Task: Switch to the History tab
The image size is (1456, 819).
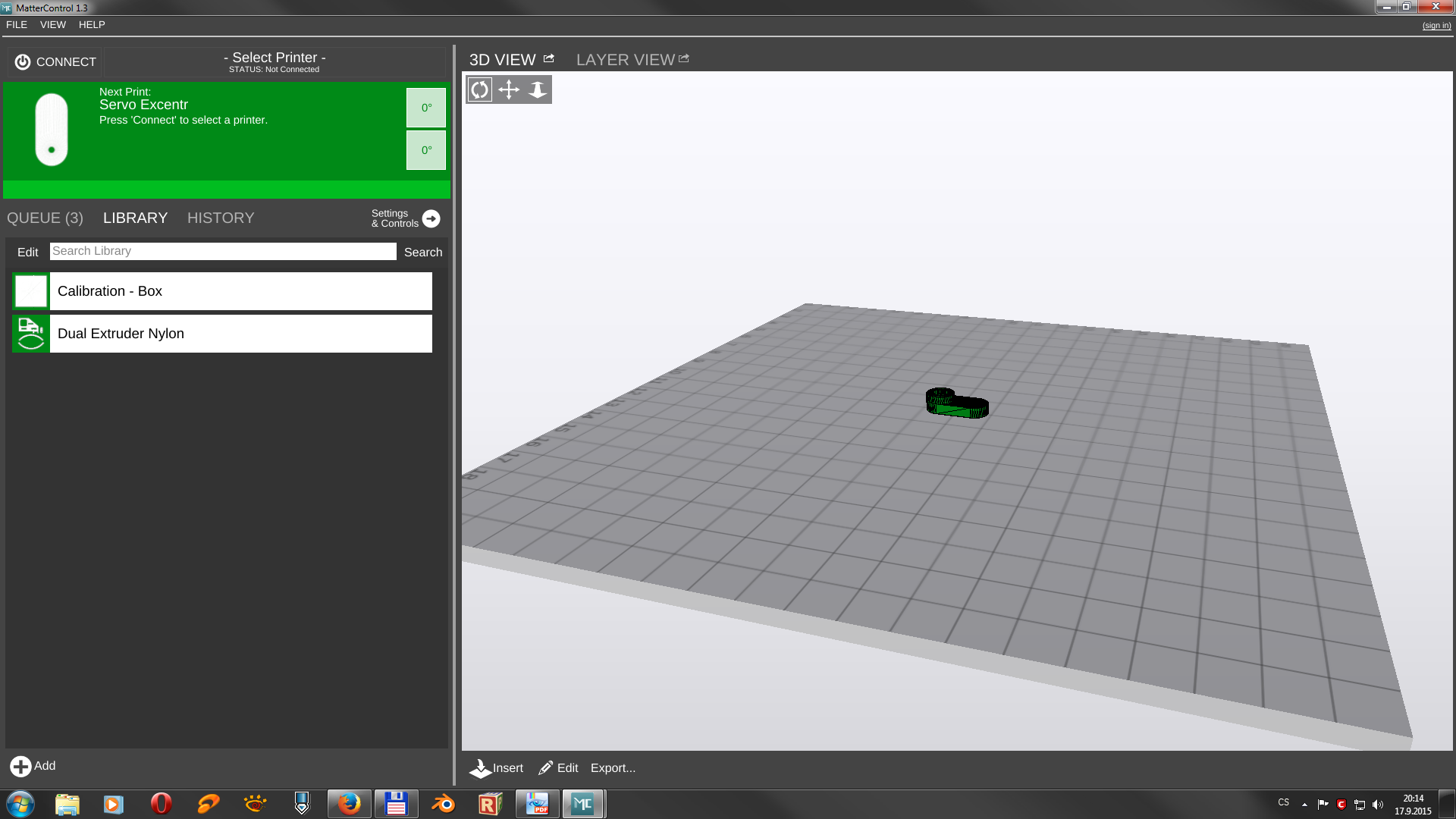Action: click(221, 218)
